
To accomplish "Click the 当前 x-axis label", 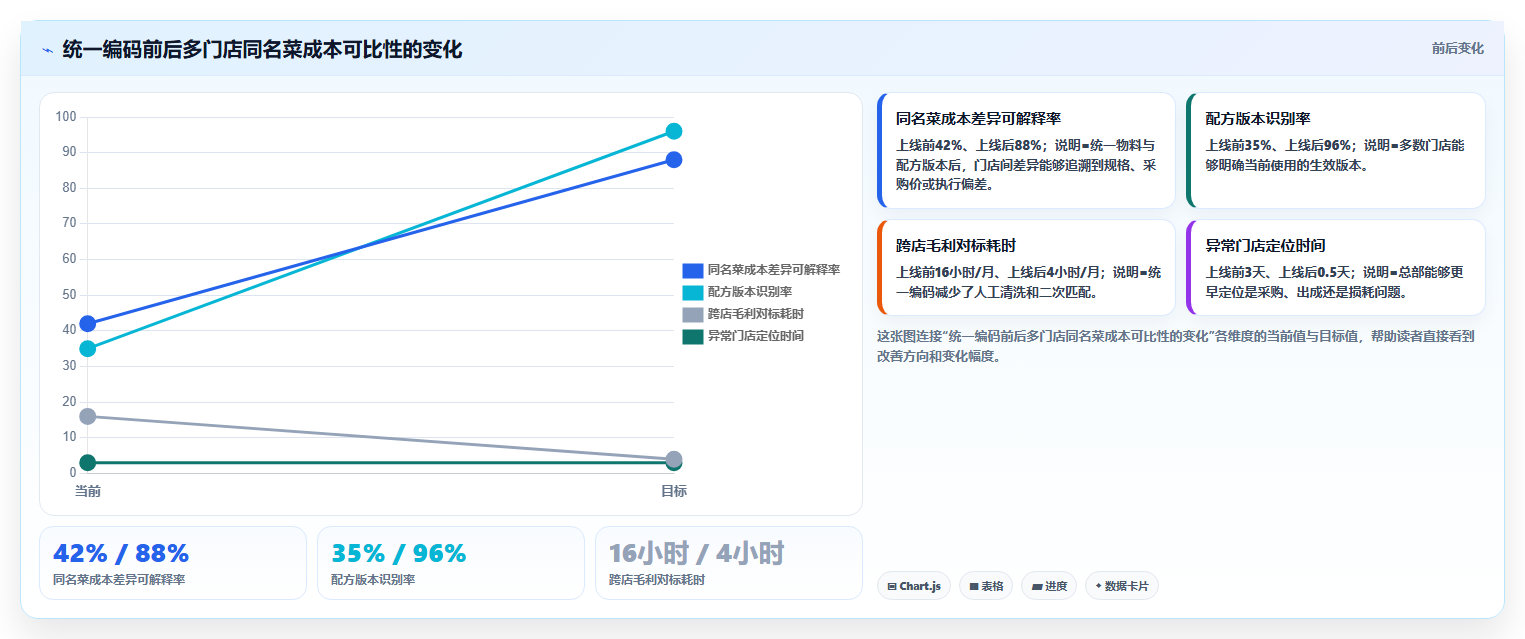I will point(88,491).
